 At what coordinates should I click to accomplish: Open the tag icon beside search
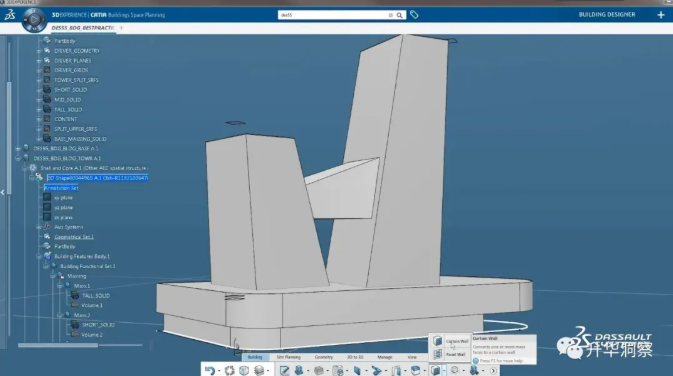(x=414, y=15)
